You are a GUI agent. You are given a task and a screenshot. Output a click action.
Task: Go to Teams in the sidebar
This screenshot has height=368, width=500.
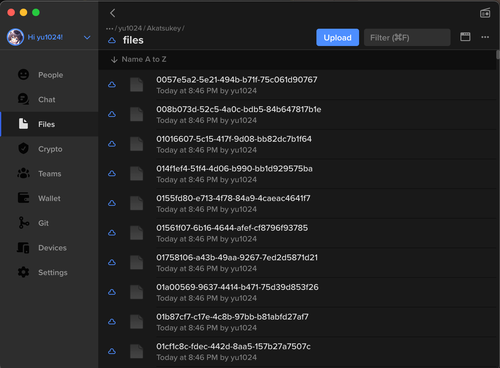49,174
